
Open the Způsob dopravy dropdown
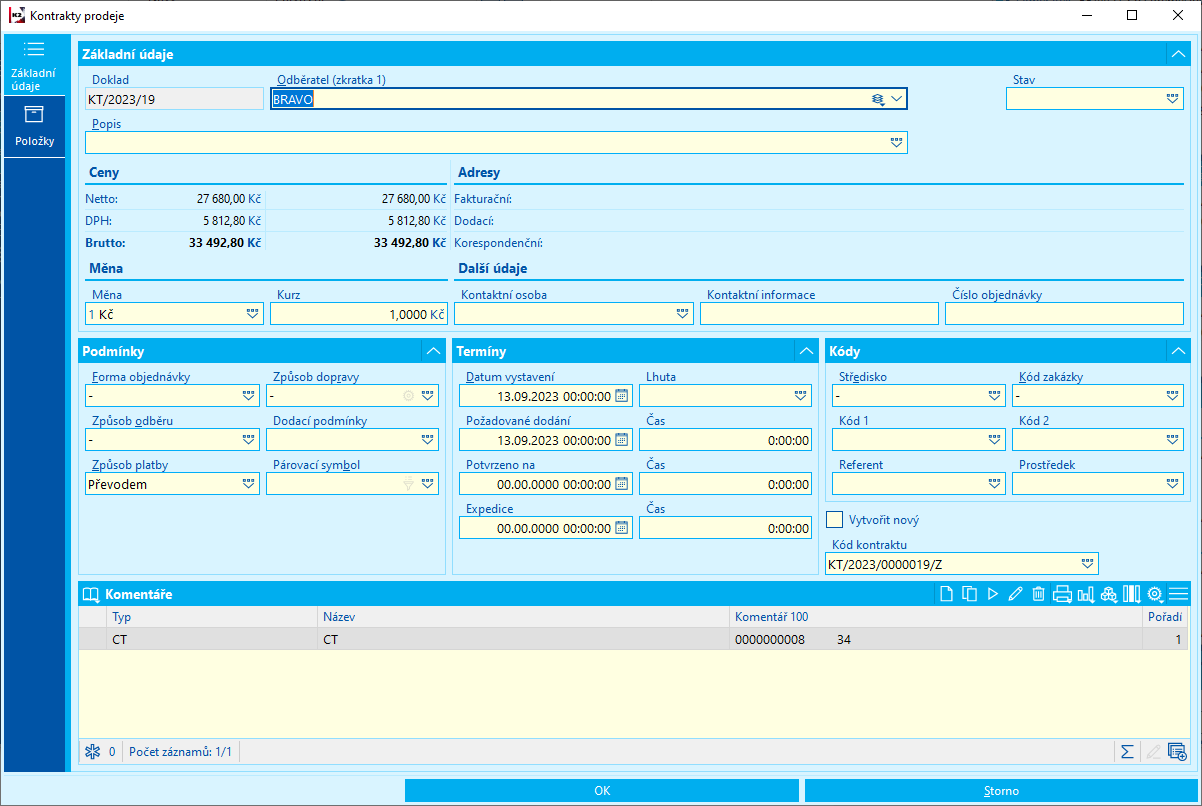428,396
